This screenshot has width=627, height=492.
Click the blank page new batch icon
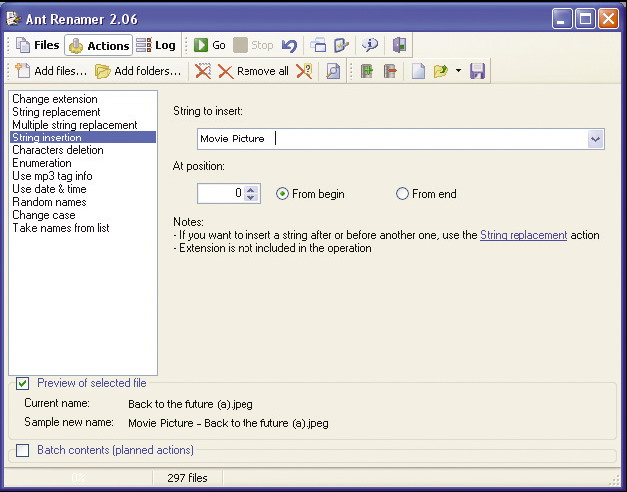418,71
